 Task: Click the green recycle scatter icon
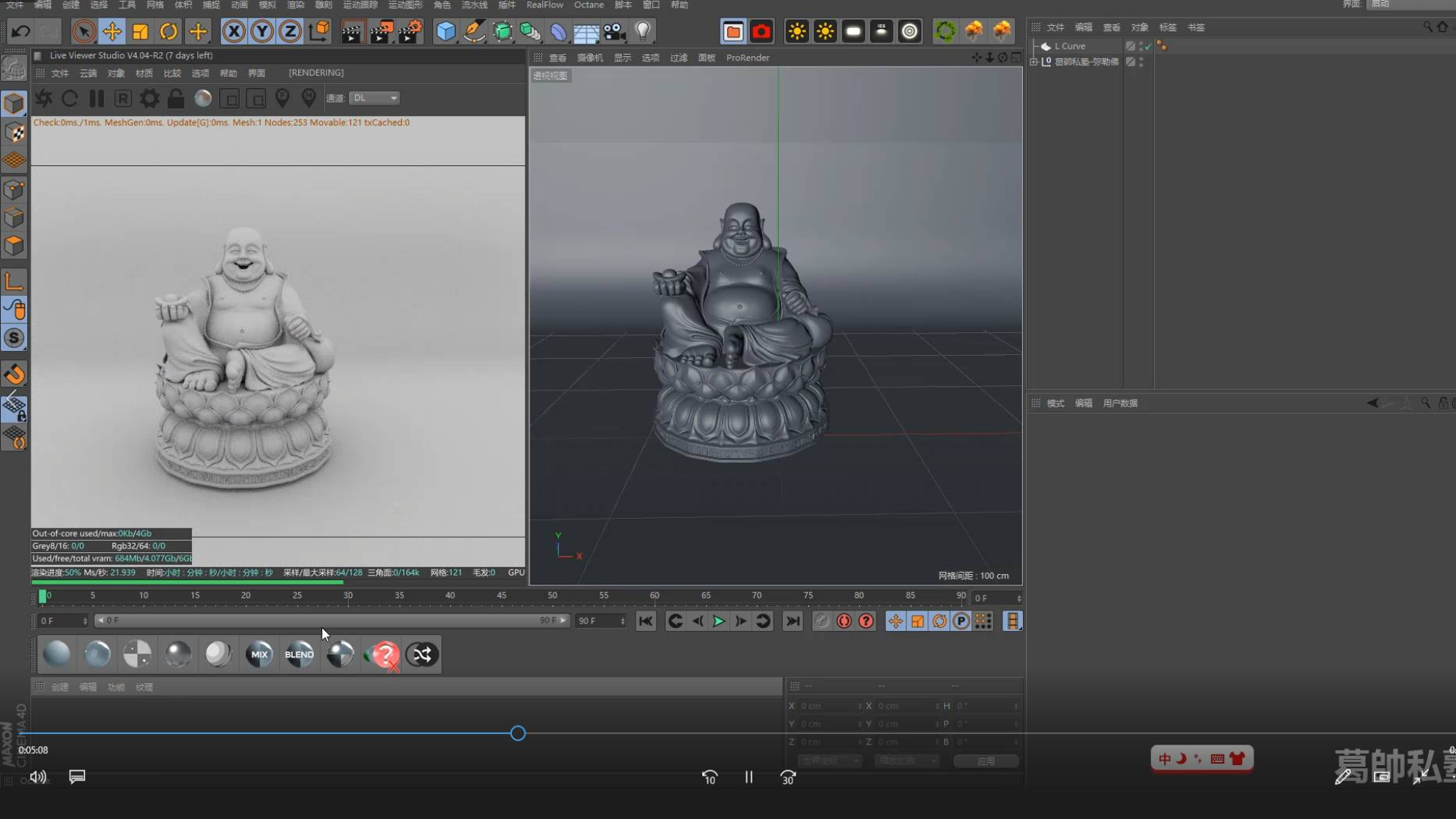tap(945, 31)
